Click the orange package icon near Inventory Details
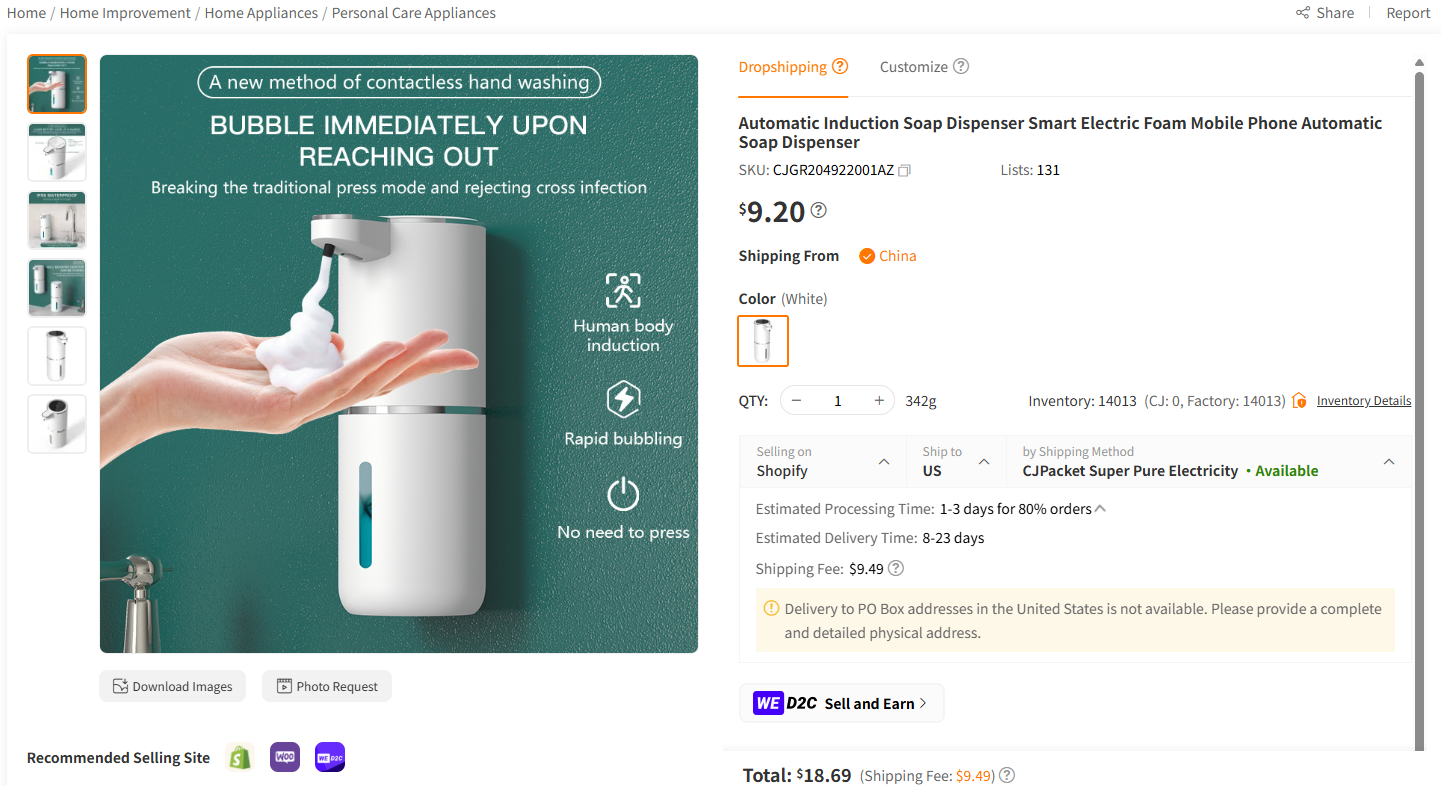 coord(1299,400)
